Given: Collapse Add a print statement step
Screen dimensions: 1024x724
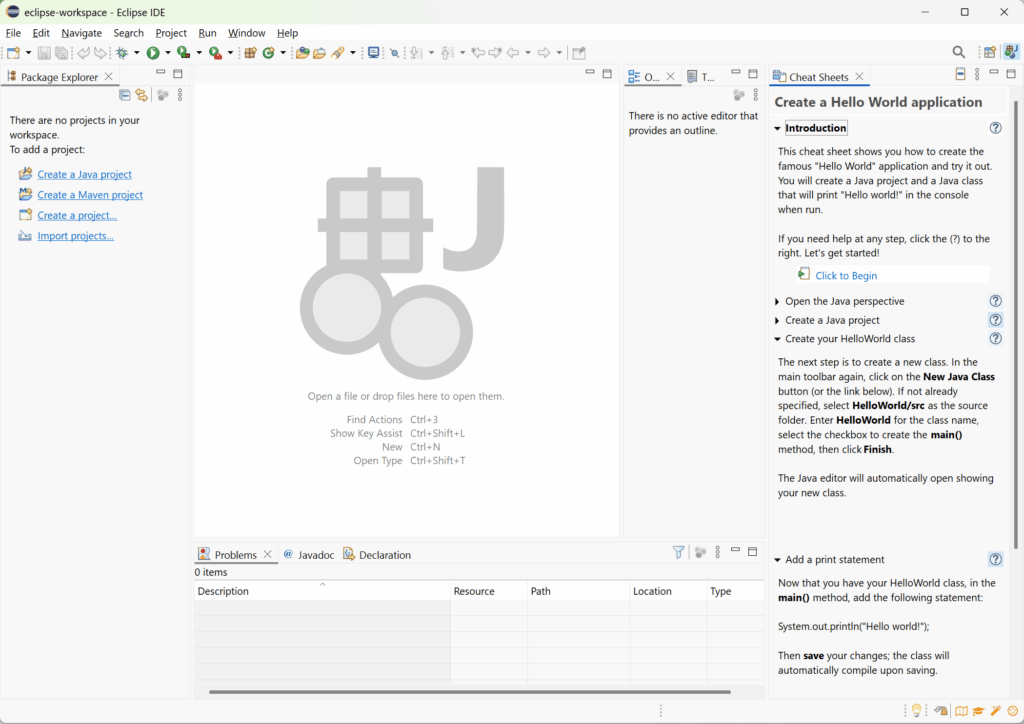Looking at the screenshot, I should coord(777,560).
